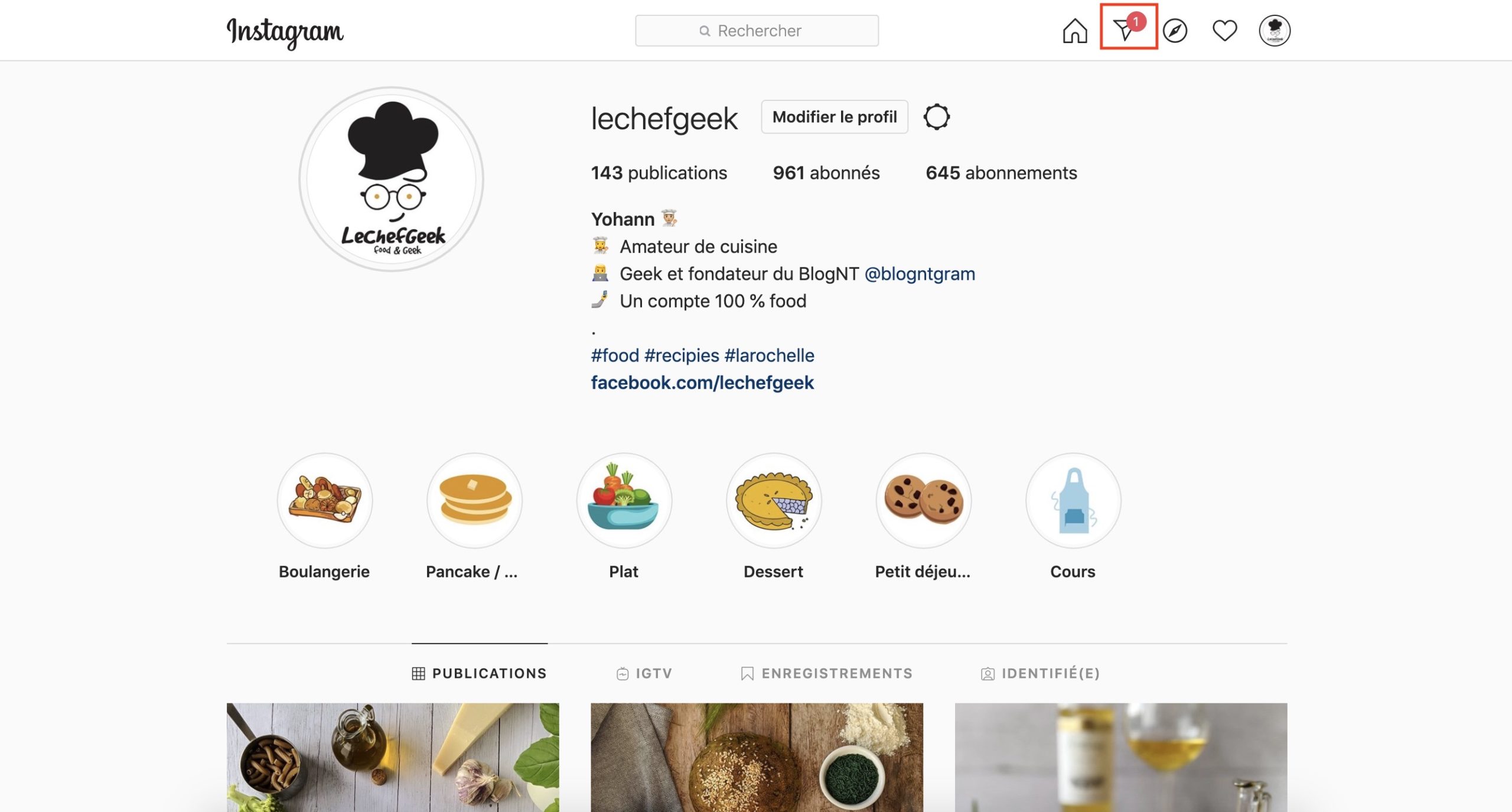This screenshot has height=812, width=1512.
Task: Open the Pancake story highlight
Action: click(x=474, y=500)
